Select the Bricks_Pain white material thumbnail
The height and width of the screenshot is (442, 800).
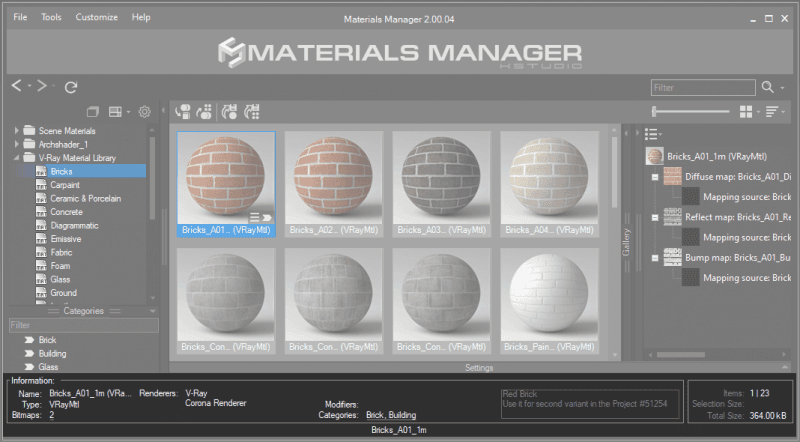549,301
